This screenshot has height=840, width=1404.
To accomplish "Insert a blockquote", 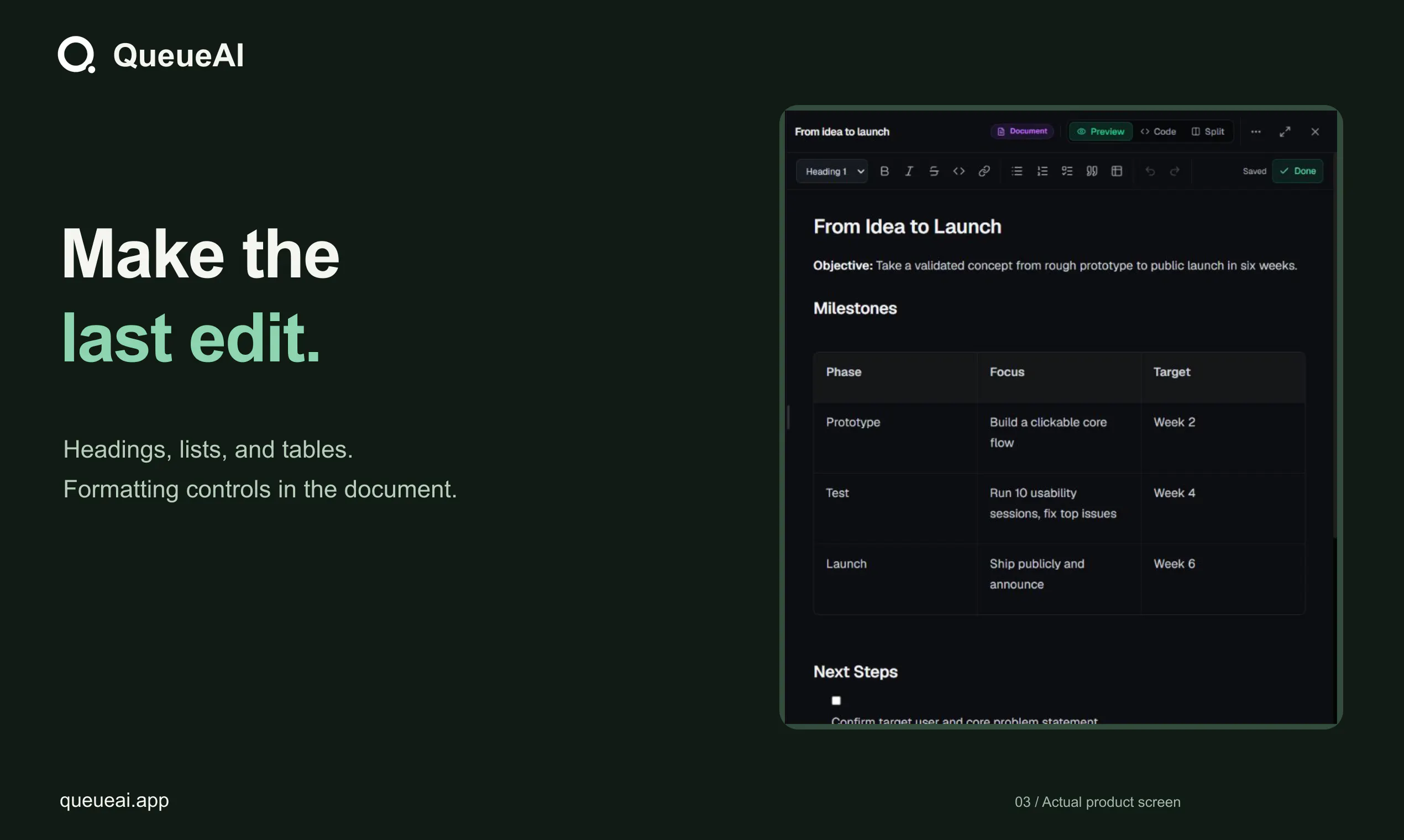I will pos(1092,171).
